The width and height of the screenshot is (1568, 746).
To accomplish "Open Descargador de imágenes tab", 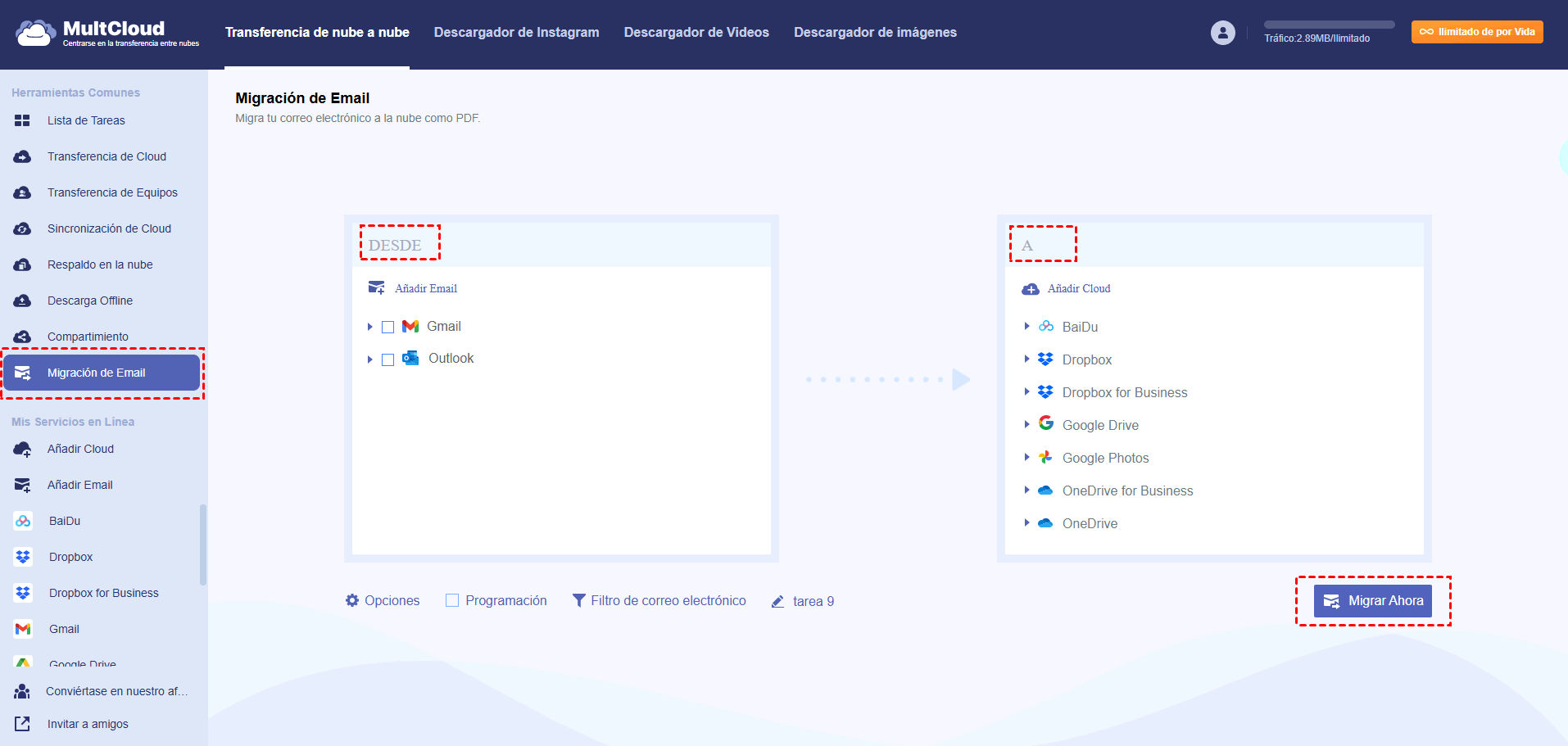I will tap(875, 33).
